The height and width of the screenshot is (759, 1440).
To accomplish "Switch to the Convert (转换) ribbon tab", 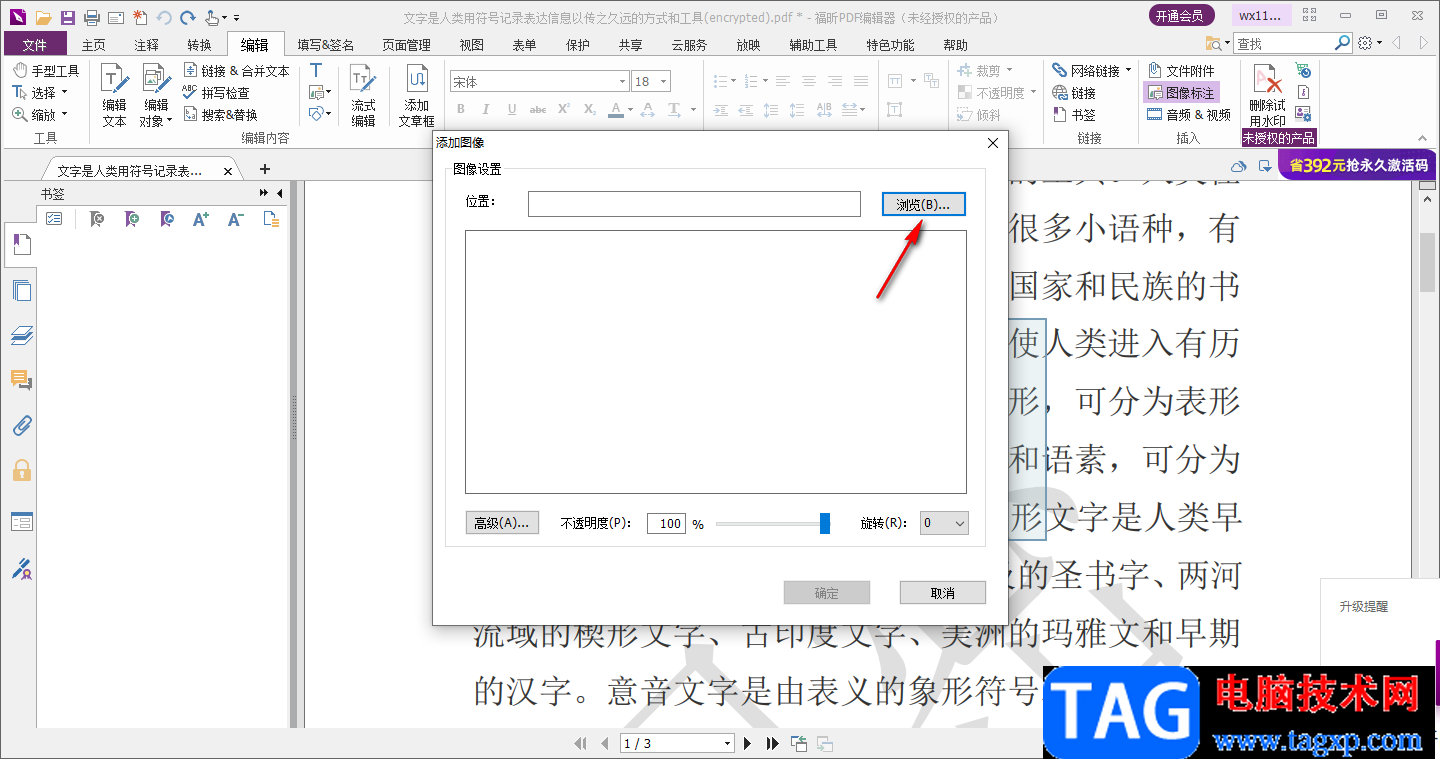I will 199,45.
